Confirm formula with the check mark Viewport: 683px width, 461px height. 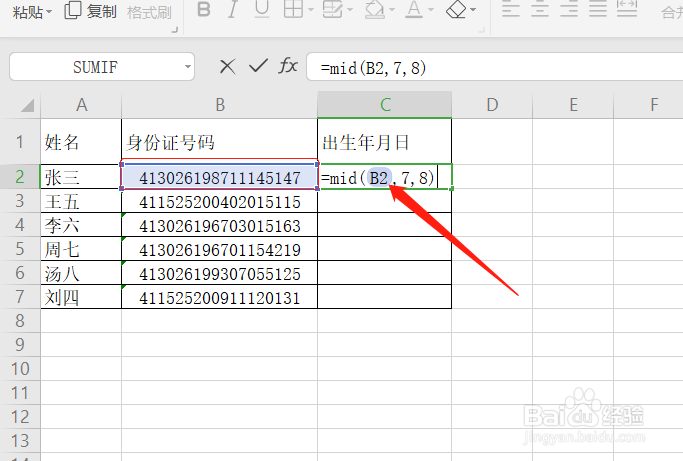[258, 66]
